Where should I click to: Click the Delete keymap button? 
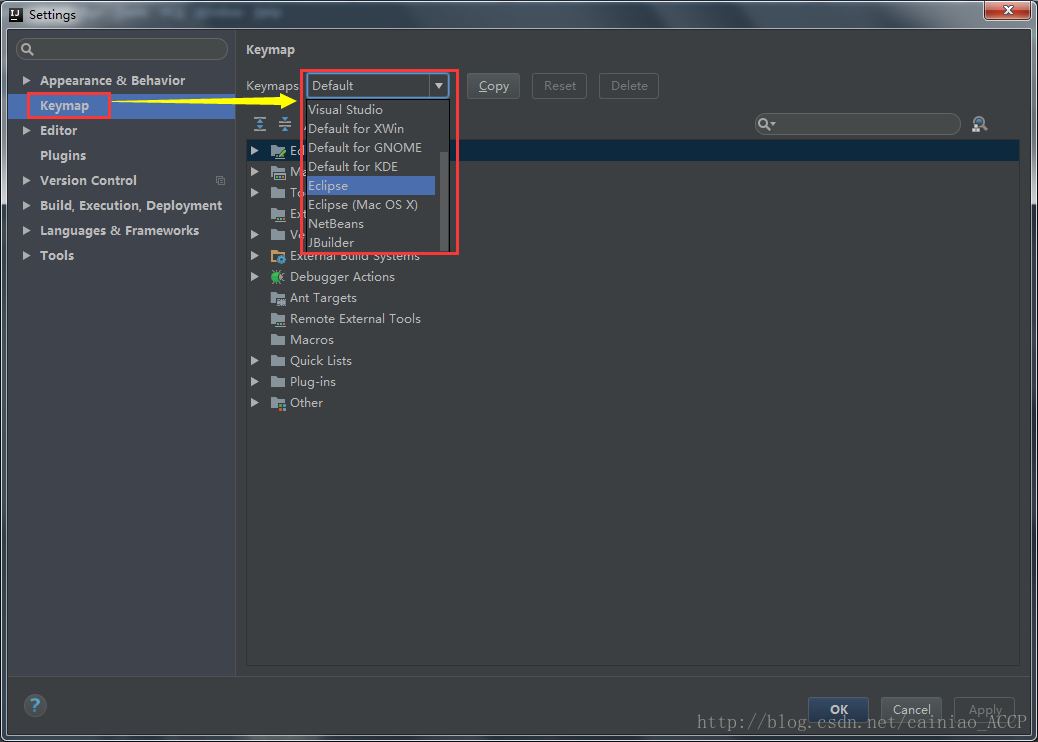(x=629, y=86)
